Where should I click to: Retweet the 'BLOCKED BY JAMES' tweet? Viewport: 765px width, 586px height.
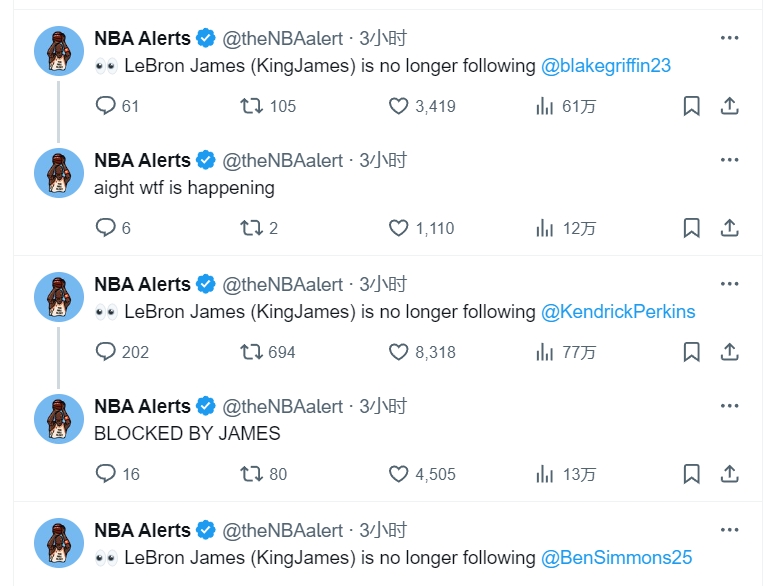coord(252,474)
